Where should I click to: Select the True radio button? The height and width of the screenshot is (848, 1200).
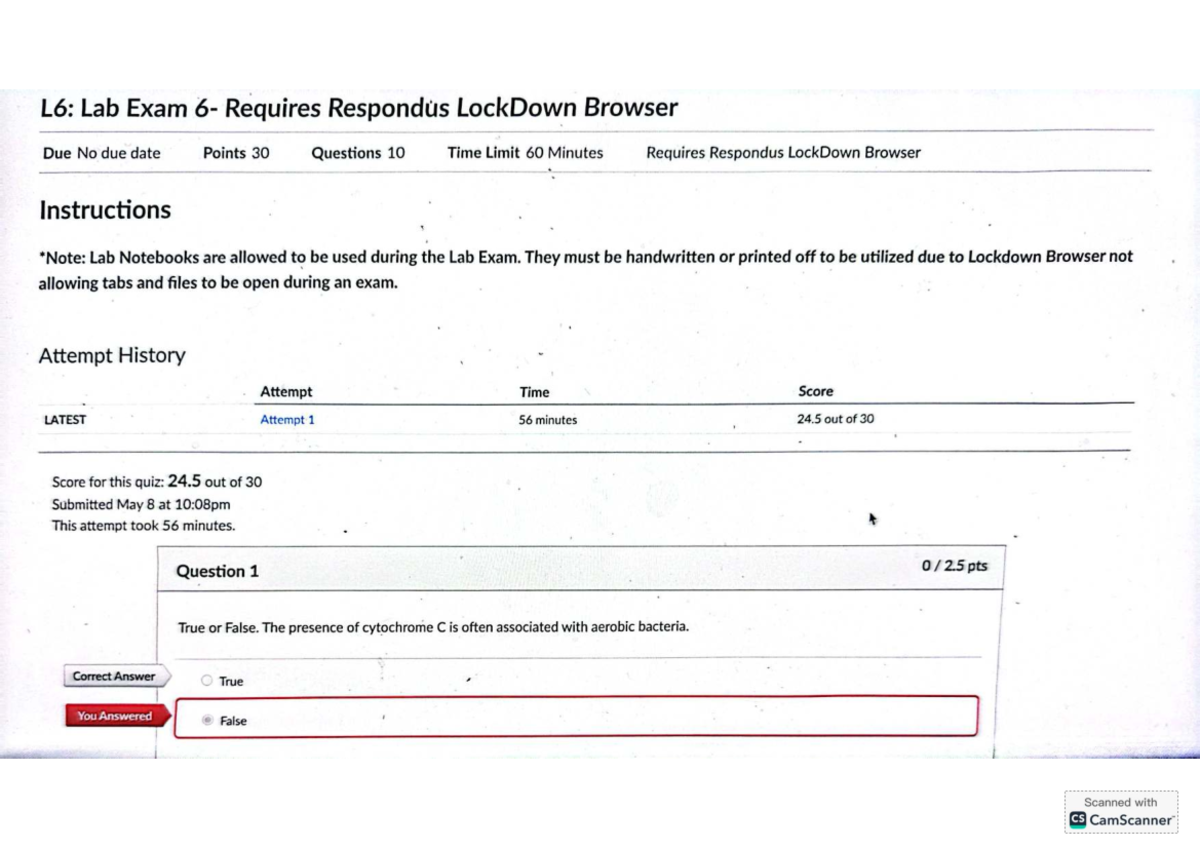[x=206, y=681]
